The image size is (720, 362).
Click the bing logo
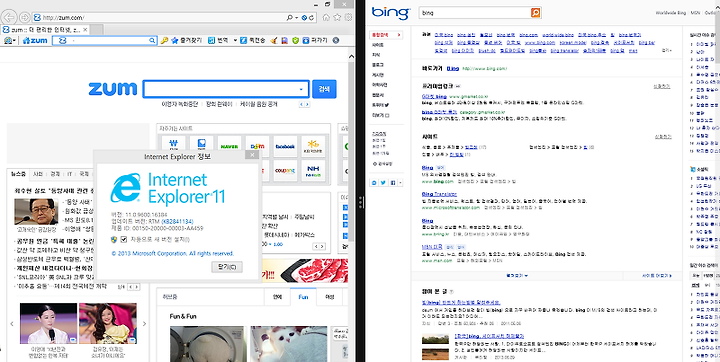[391, 13]
